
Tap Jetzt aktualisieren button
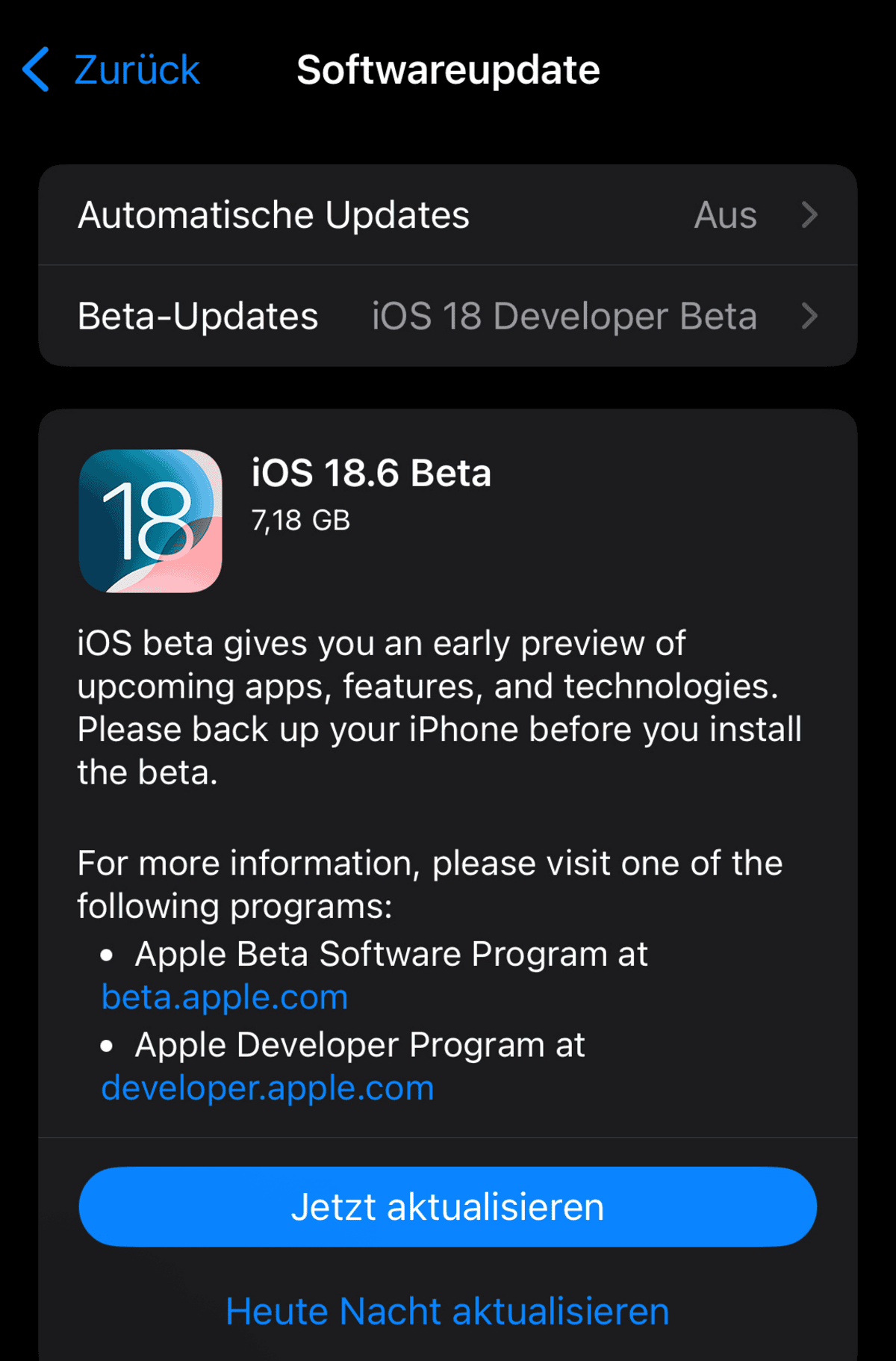click(448, 1206)
